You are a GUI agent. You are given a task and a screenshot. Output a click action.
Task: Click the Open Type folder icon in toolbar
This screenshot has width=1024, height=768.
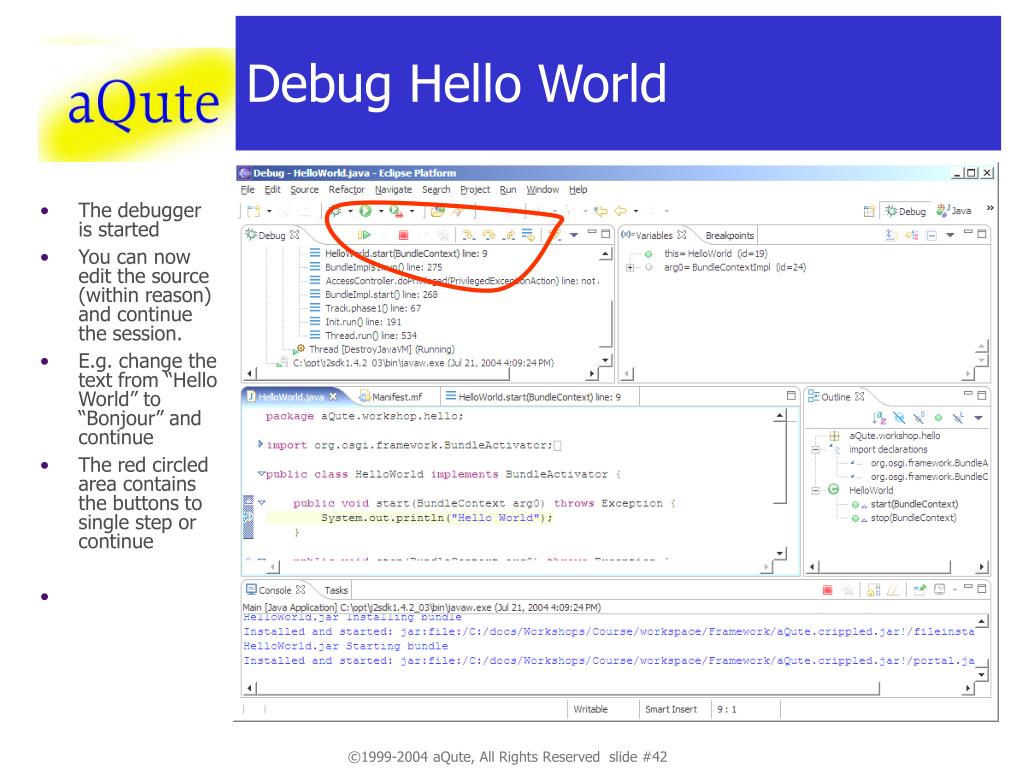coord(437,211)
